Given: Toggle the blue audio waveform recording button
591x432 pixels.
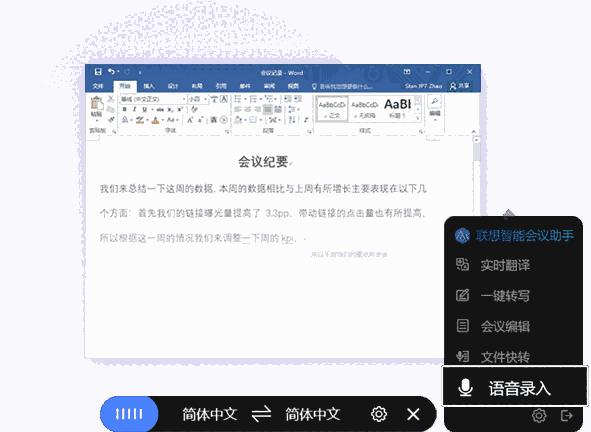Looking at the screenshot, I should 129,414.
